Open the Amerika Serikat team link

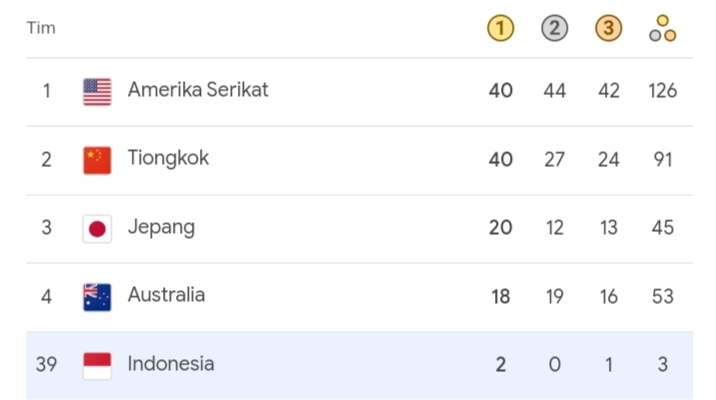[198, 90]
